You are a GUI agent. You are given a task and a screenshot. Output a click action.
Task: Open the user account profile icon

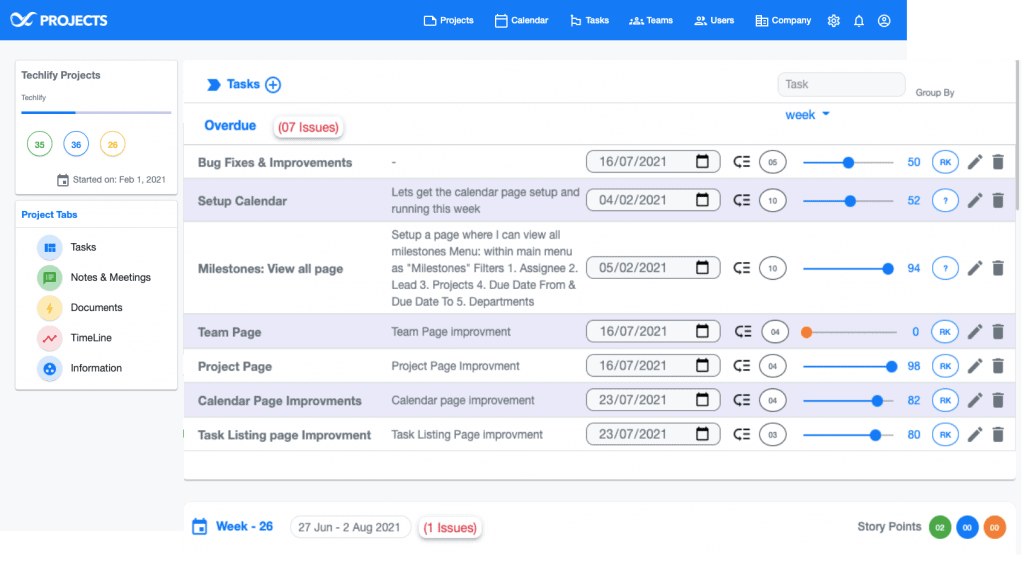tap(884, 21)
